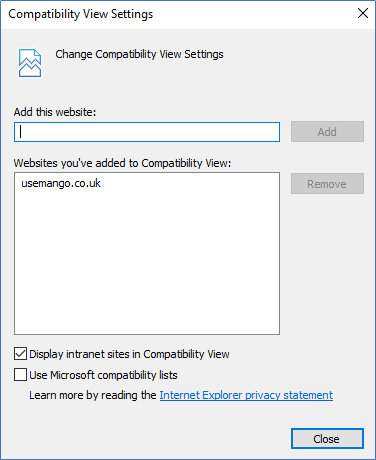Click the Learn more by reading text

click(93, 395)
